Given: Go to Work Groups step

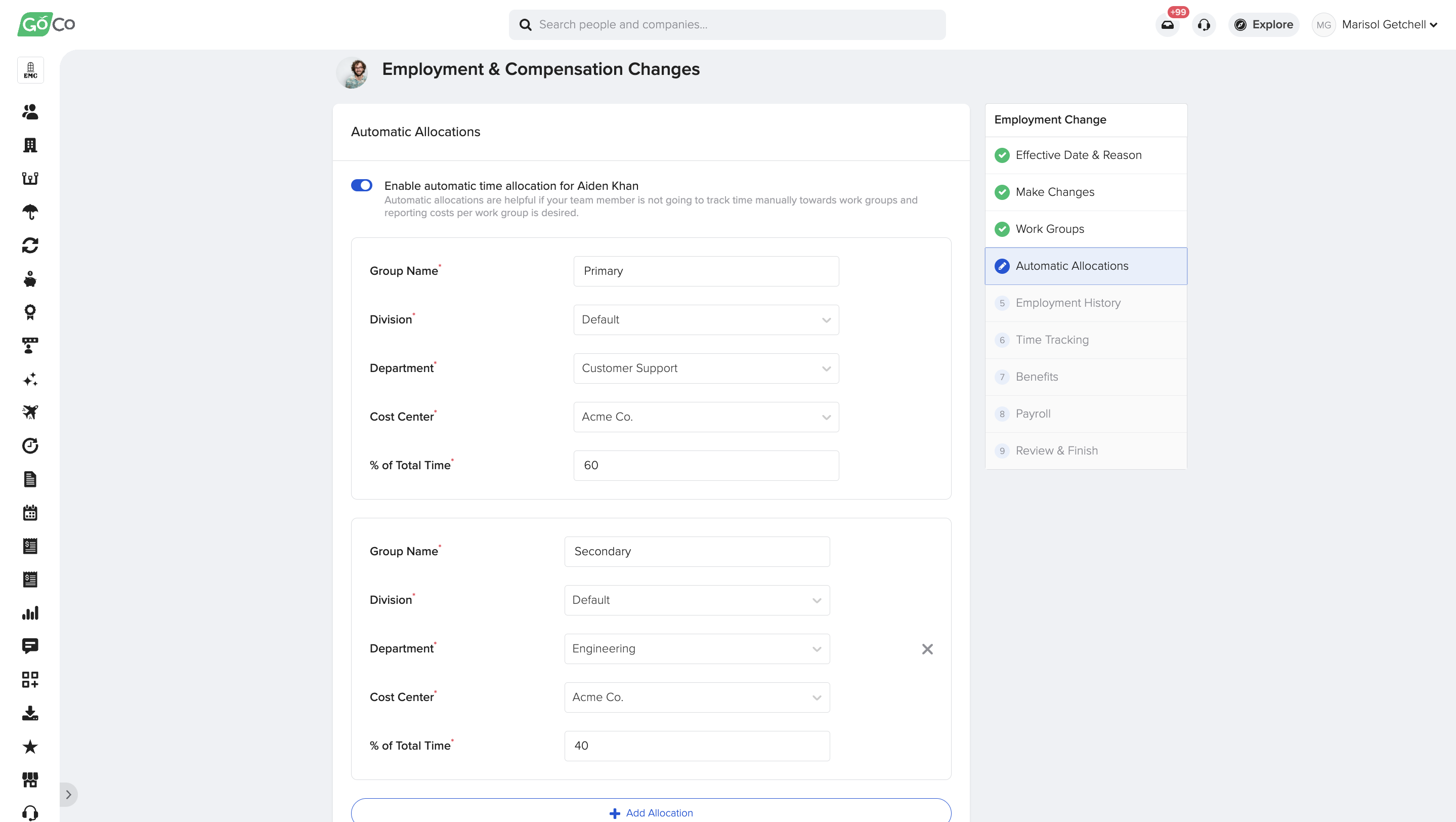Looking at the screenshot, I should click(x=1049, y=229).
